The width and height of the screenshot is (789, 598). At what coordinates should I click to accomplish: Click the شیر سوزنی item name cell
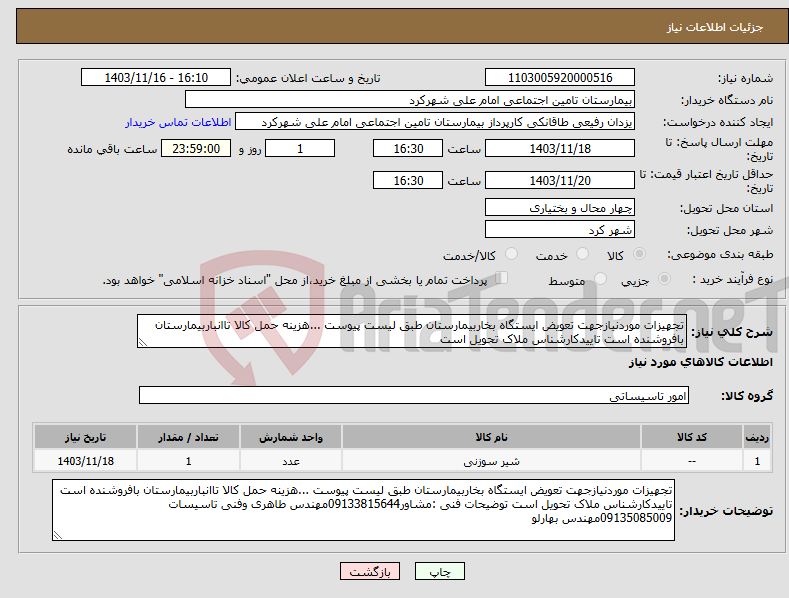point(491,461)
